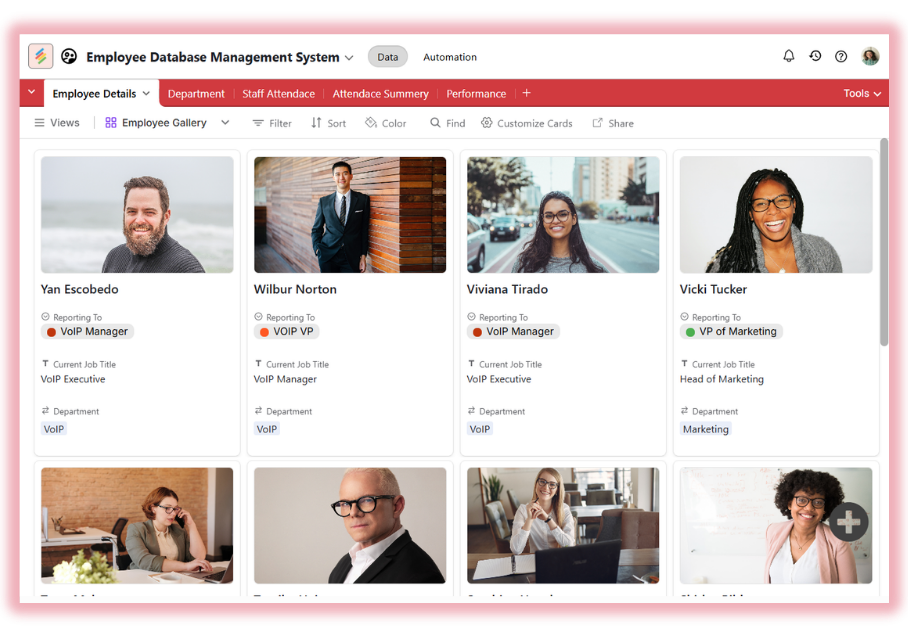Viewport: 908px width, 637px height.
Task: Click the Share button
Action: [x=612, y=123]
